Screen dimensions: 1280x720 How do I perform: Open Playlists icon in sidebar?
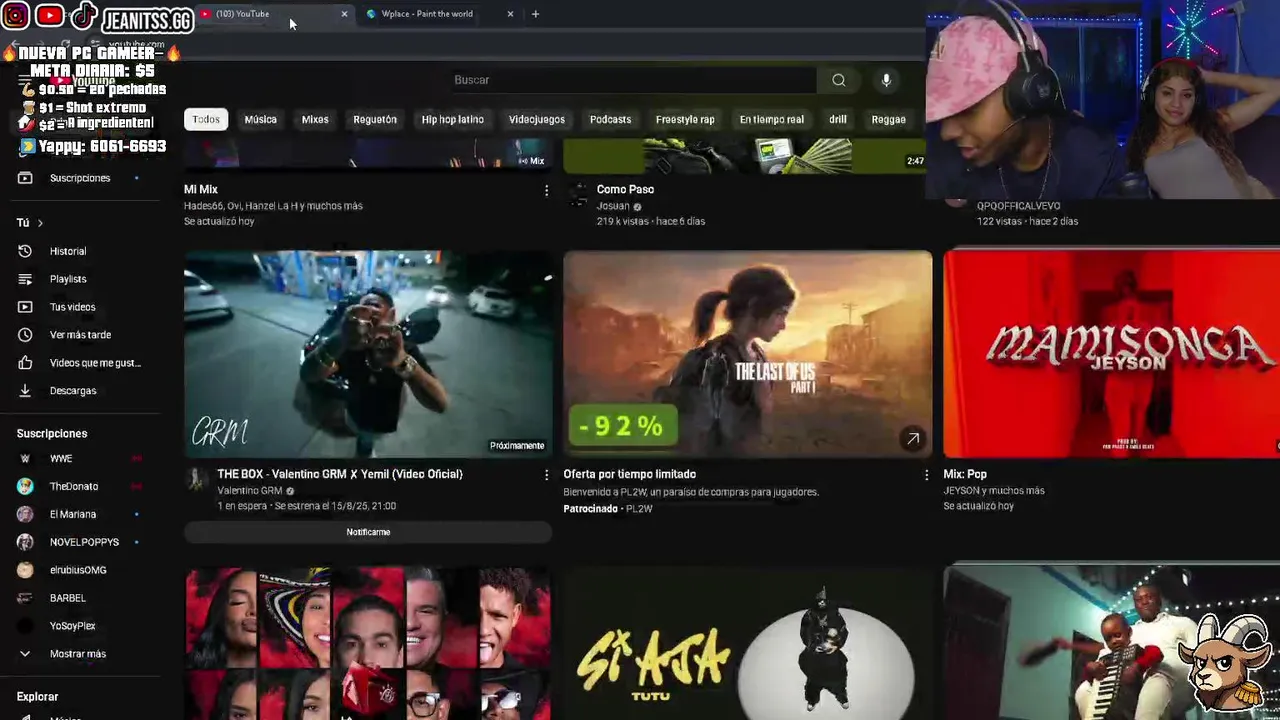point(25,279)
